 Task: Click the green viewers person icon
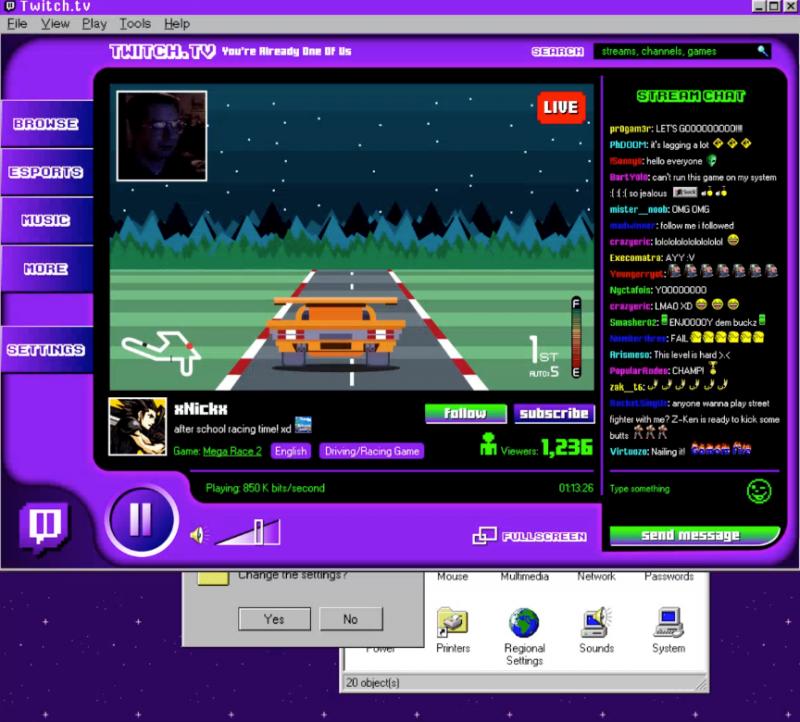[488, 444]
